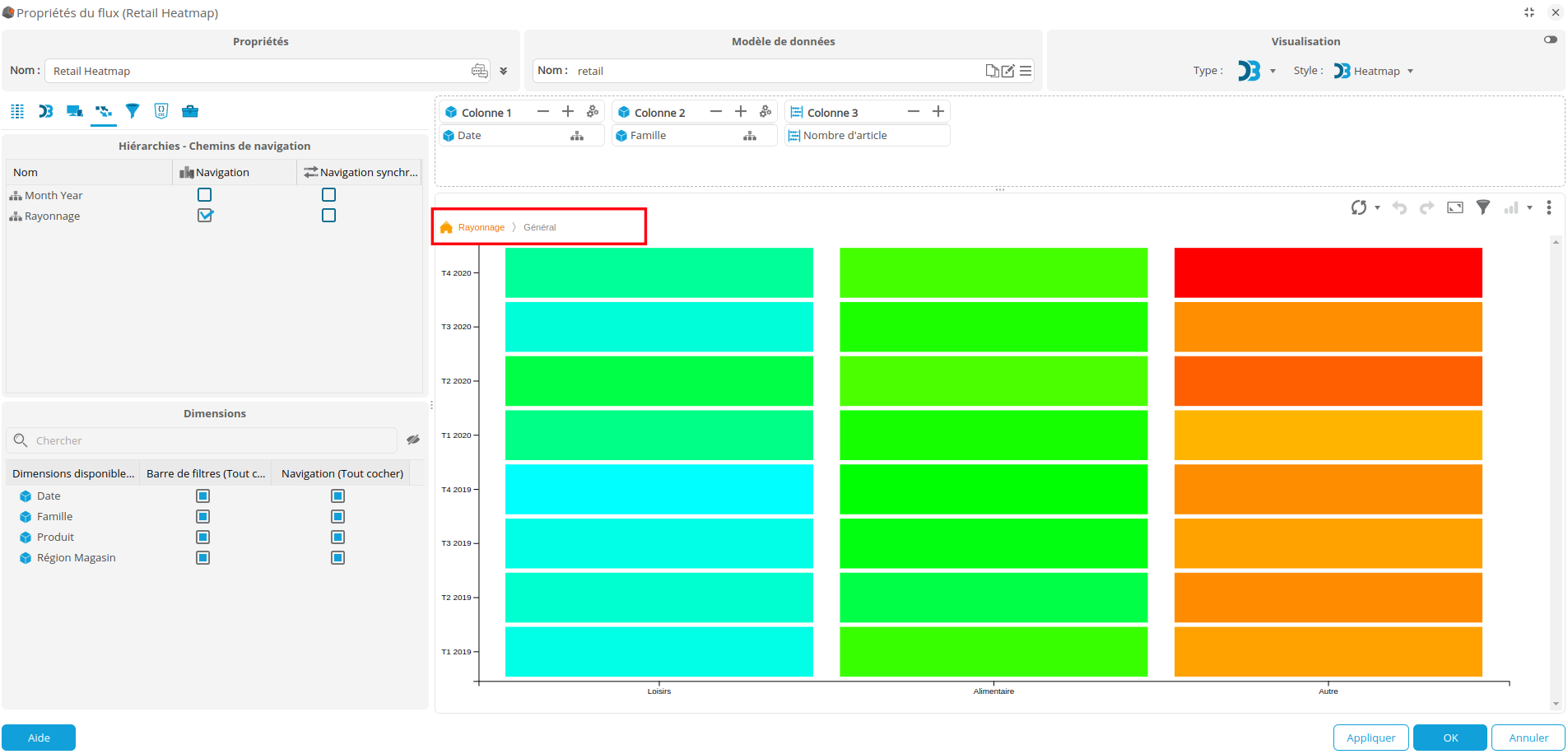The height and width of the screenshot is (754, 1568).
Task: Open the visualisation Type dropdown arrow
Action: pyautogui.click(x=1273, y=72)
